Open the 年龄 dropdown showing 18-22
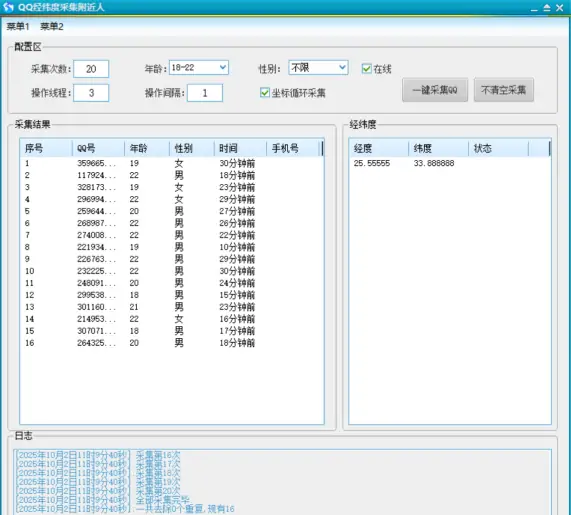 tap(199, 68)
